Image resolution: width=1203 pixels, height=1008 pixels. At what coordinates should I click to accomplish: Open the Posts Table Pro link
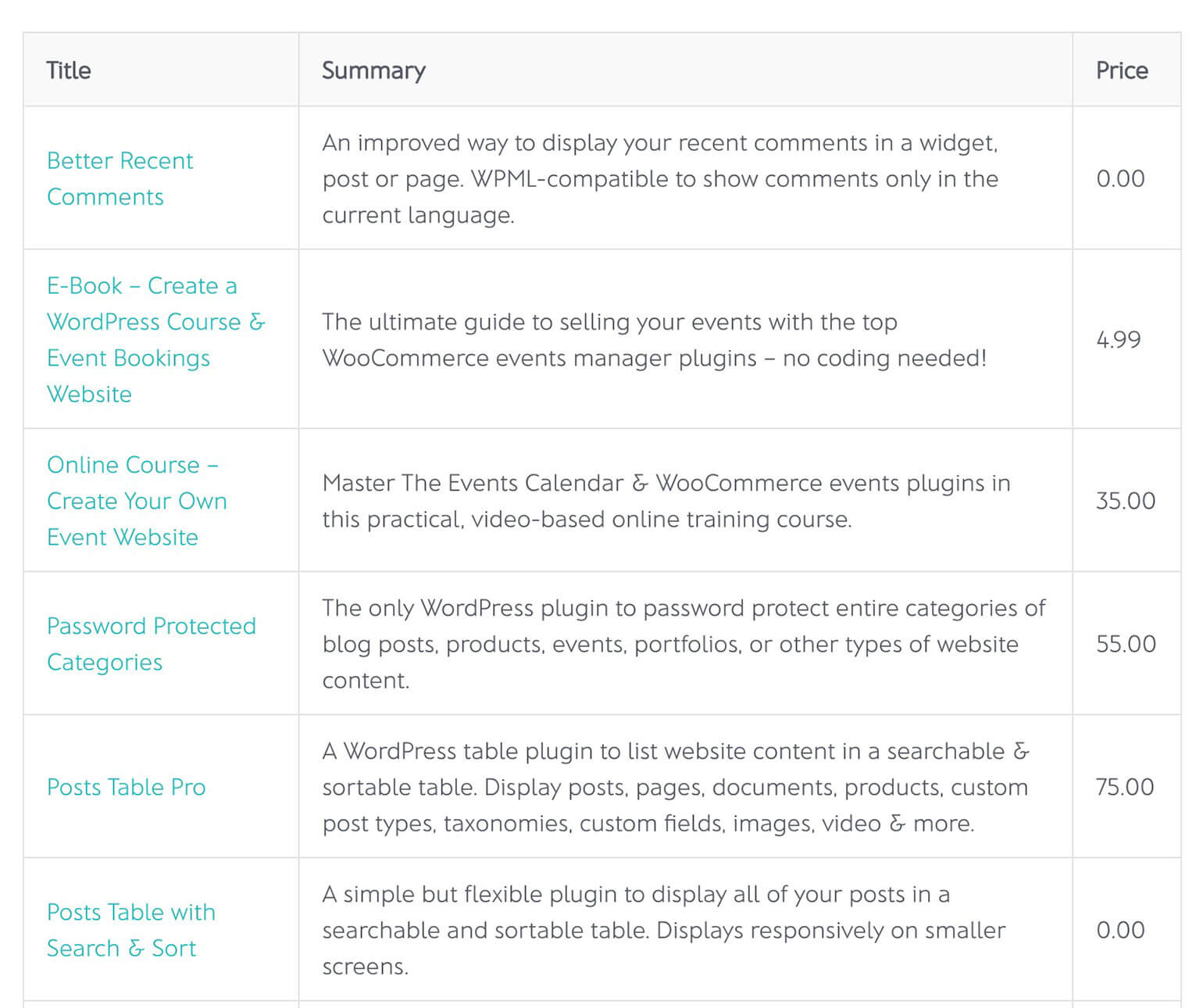tap(126, 787)
